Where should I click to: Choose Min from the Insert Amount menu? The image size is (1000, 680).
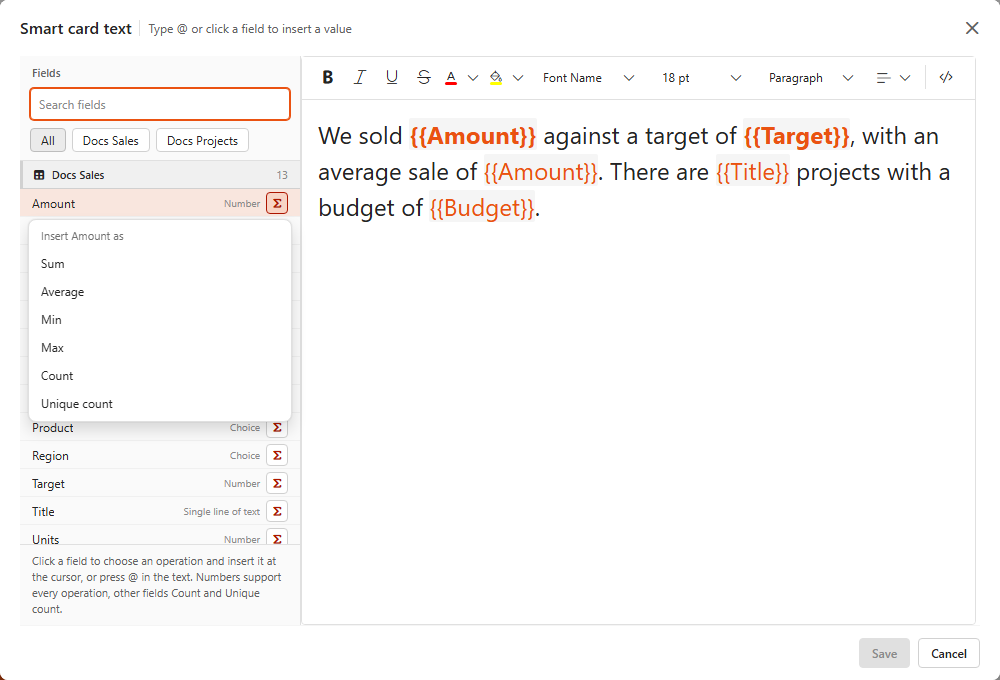[160, 320]
